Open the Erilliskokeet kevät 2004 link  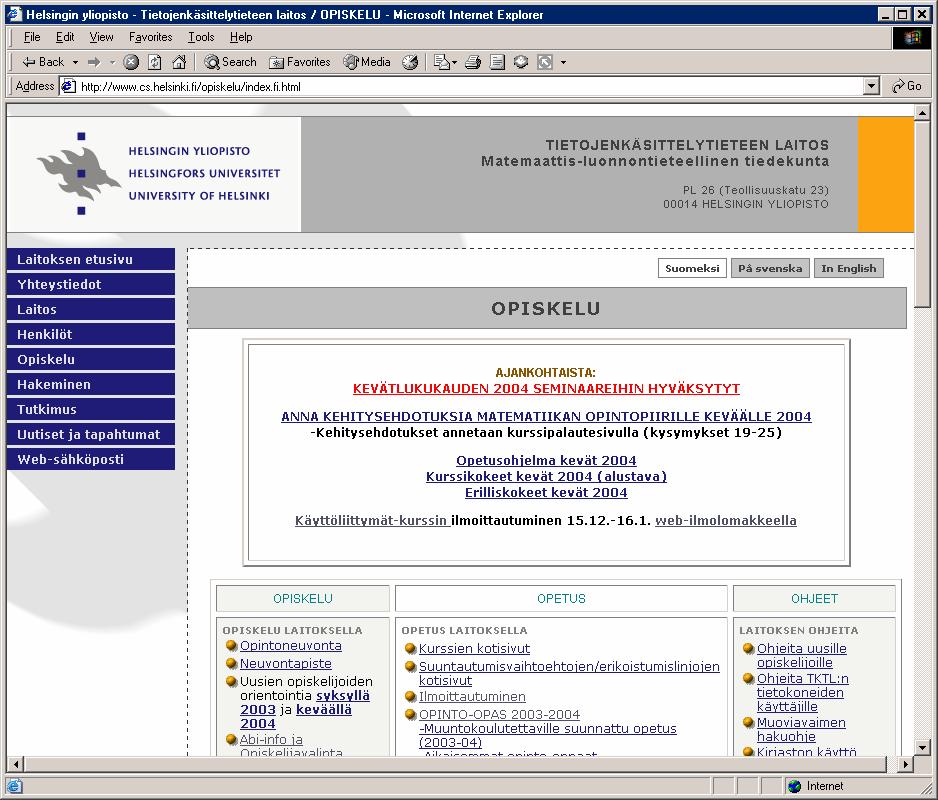[x=546, y=492]
